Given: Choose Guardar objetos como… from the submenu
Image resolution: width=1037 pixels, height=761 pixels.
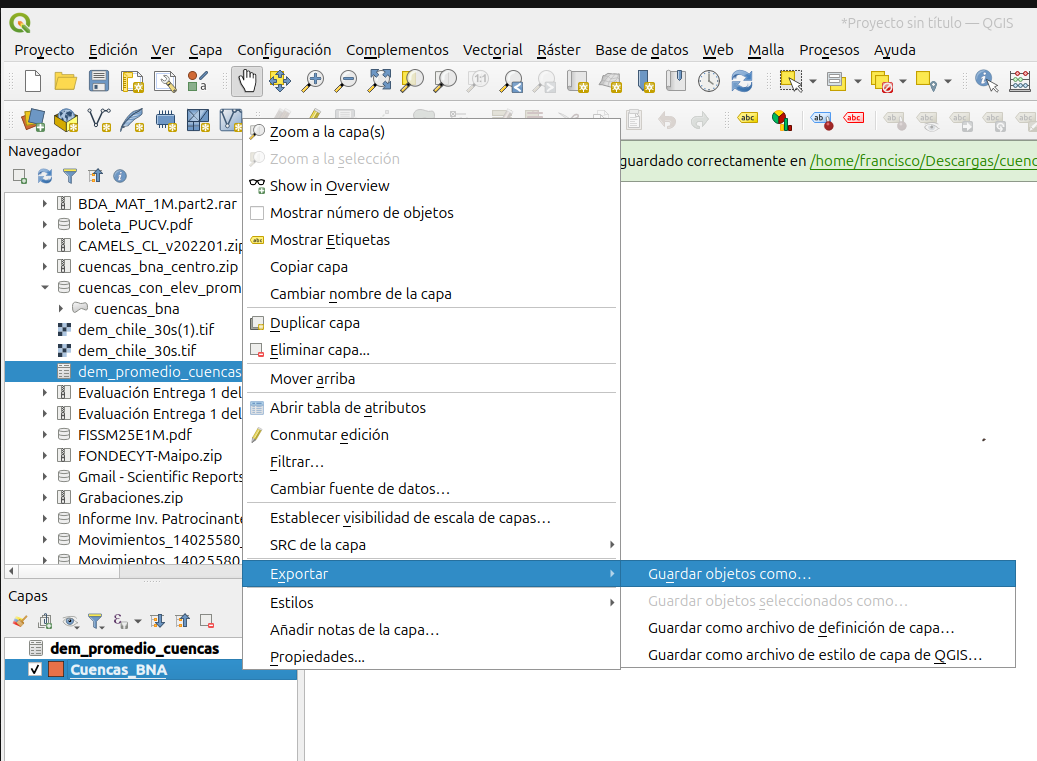Looking at the screenshot, I should (729, 575).
